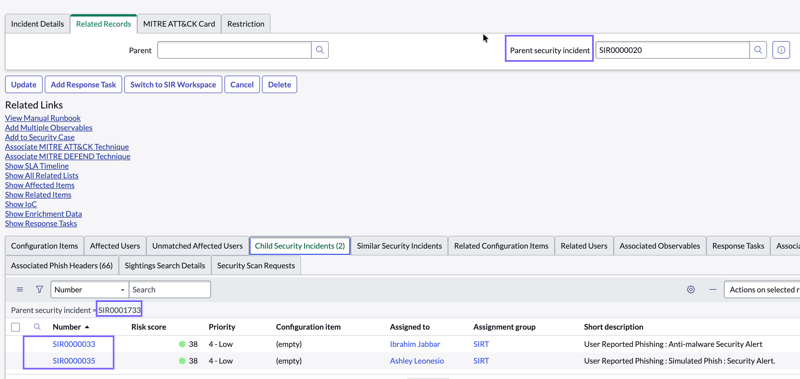This screenshot has width=800, height=379.
Task: Open incident SIR0000035 record
Action: (74, 361)
